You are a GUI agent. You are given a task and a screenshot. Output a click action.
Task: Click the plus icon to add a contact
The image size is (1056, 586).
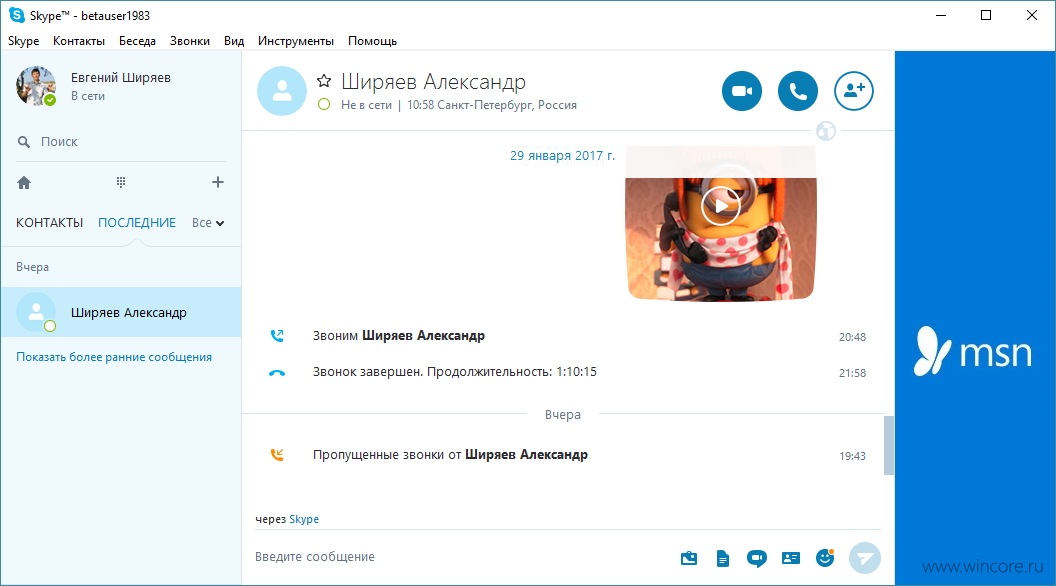point(218,182)
